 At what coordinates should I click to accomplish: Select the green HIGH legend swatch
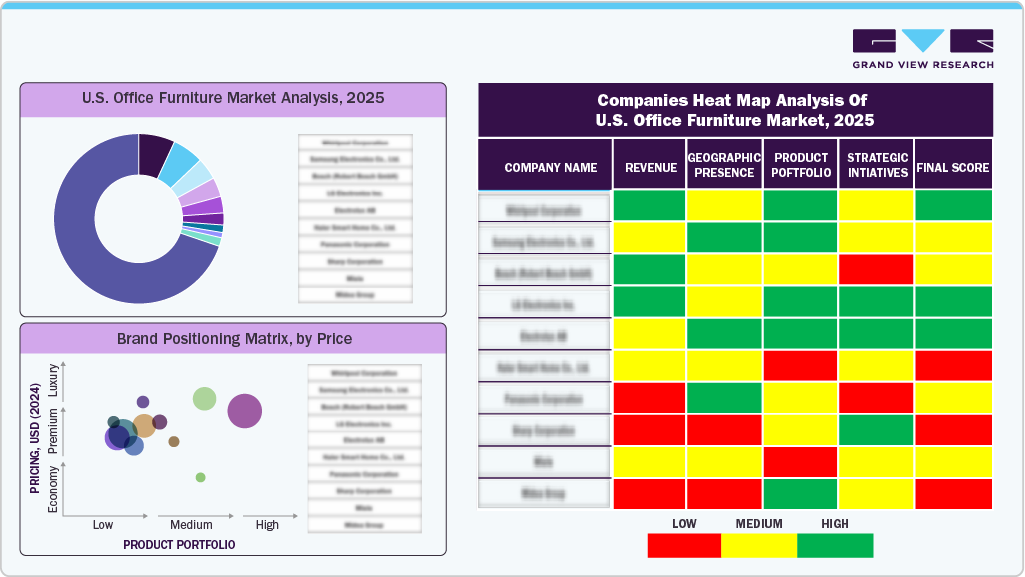[x=835, y=545]
